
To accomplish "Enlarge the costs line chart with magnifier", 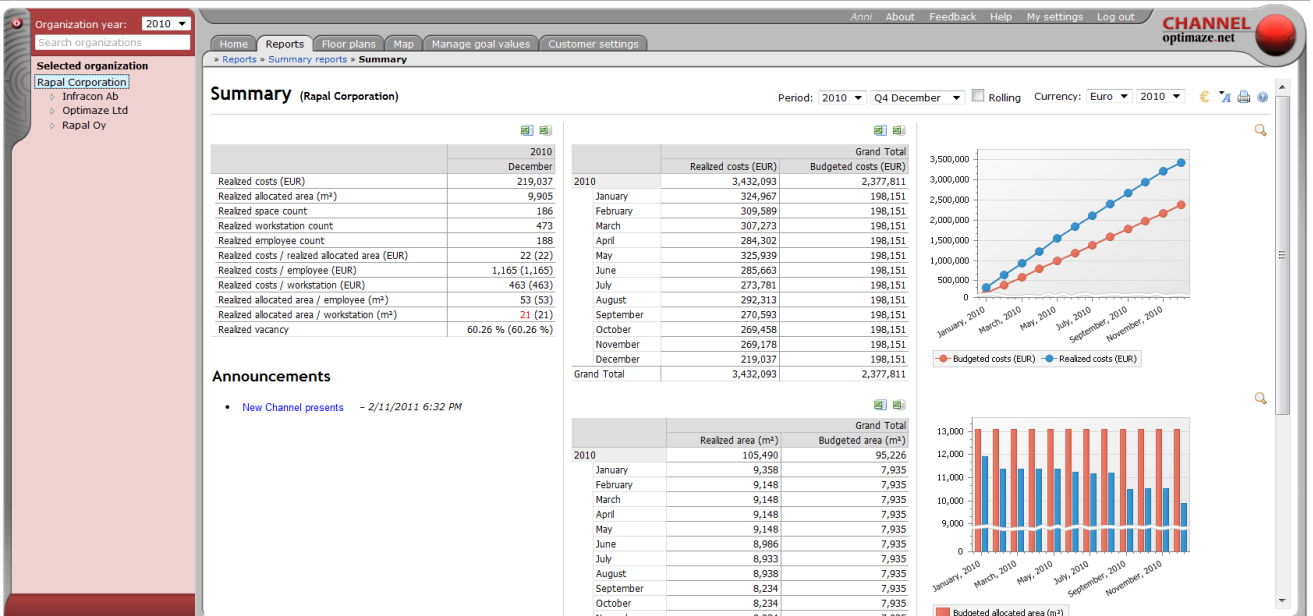I will (x=1260, y=130).
